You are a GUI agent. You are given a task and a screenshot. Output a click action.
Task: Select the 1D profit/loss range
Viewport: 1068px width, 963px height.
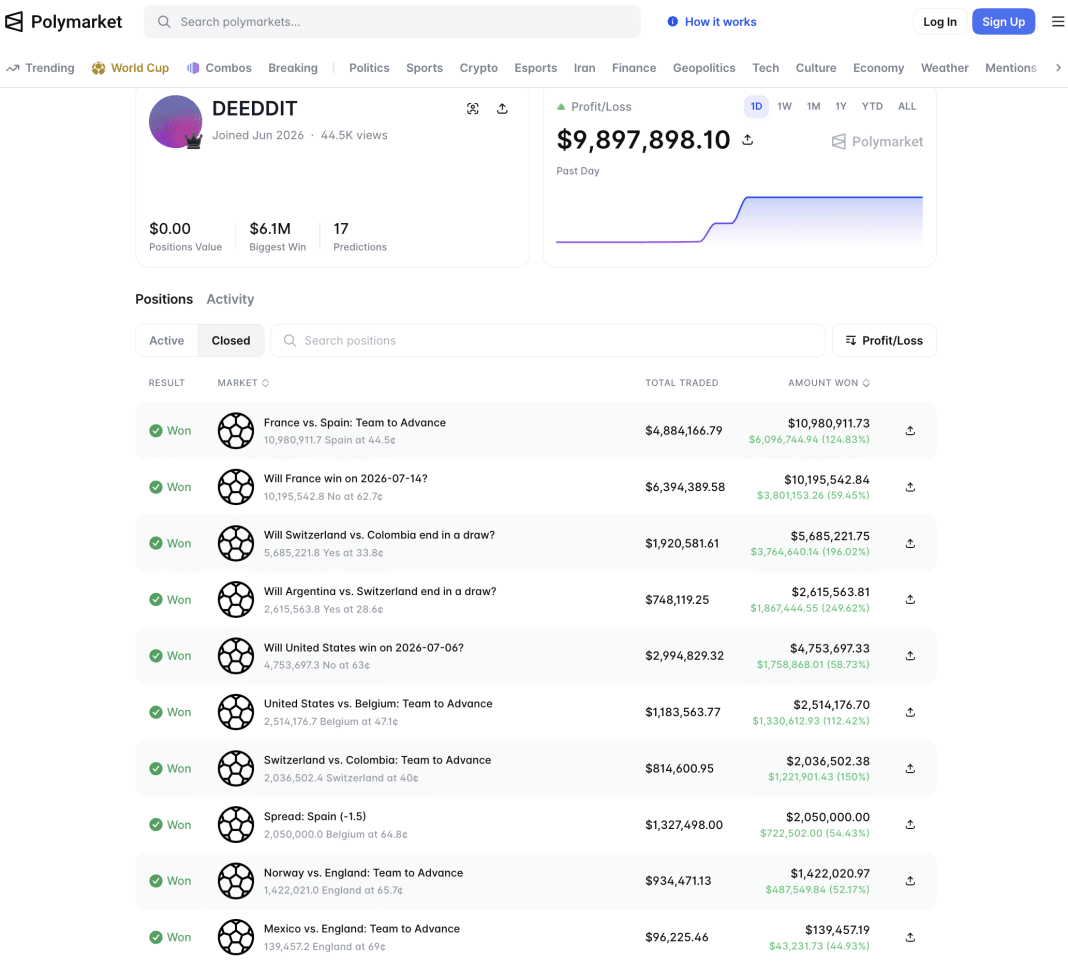(756, 106)
